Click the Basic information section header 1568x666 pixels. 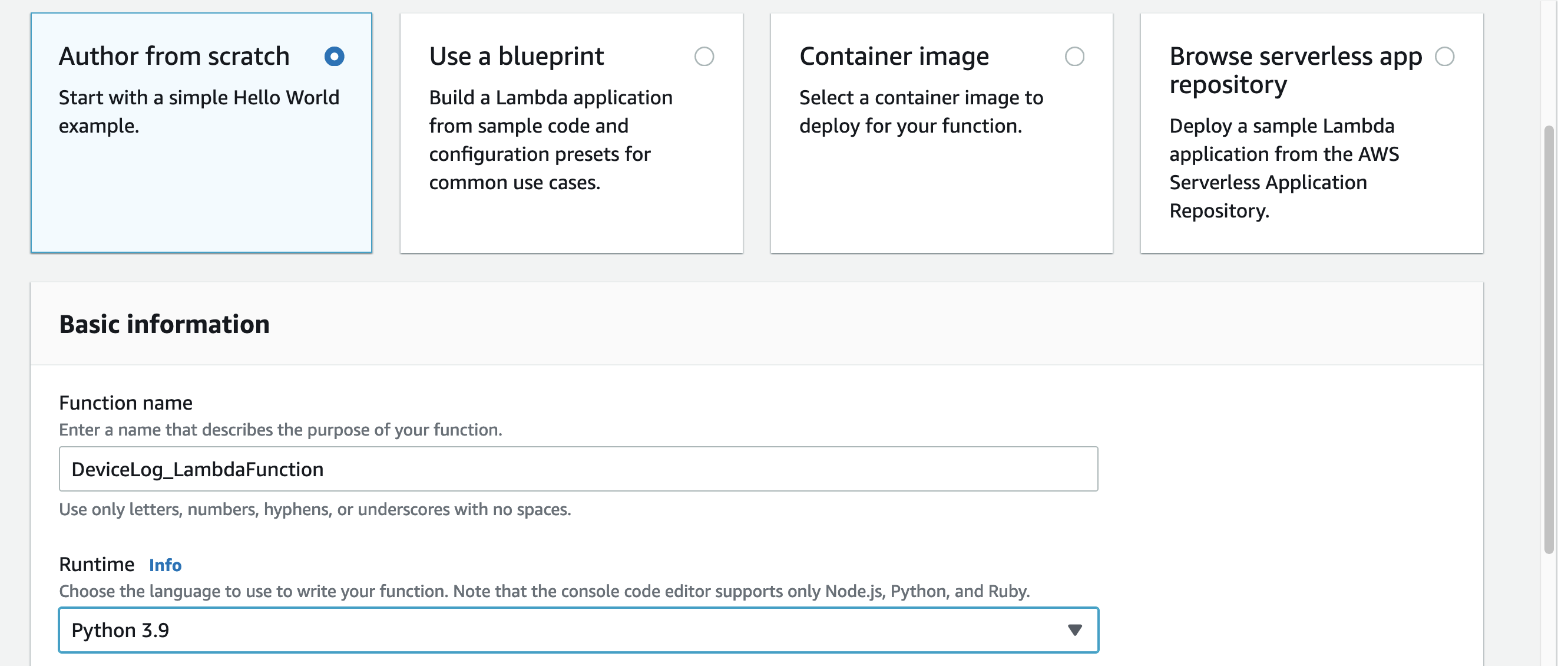(164, 324)
